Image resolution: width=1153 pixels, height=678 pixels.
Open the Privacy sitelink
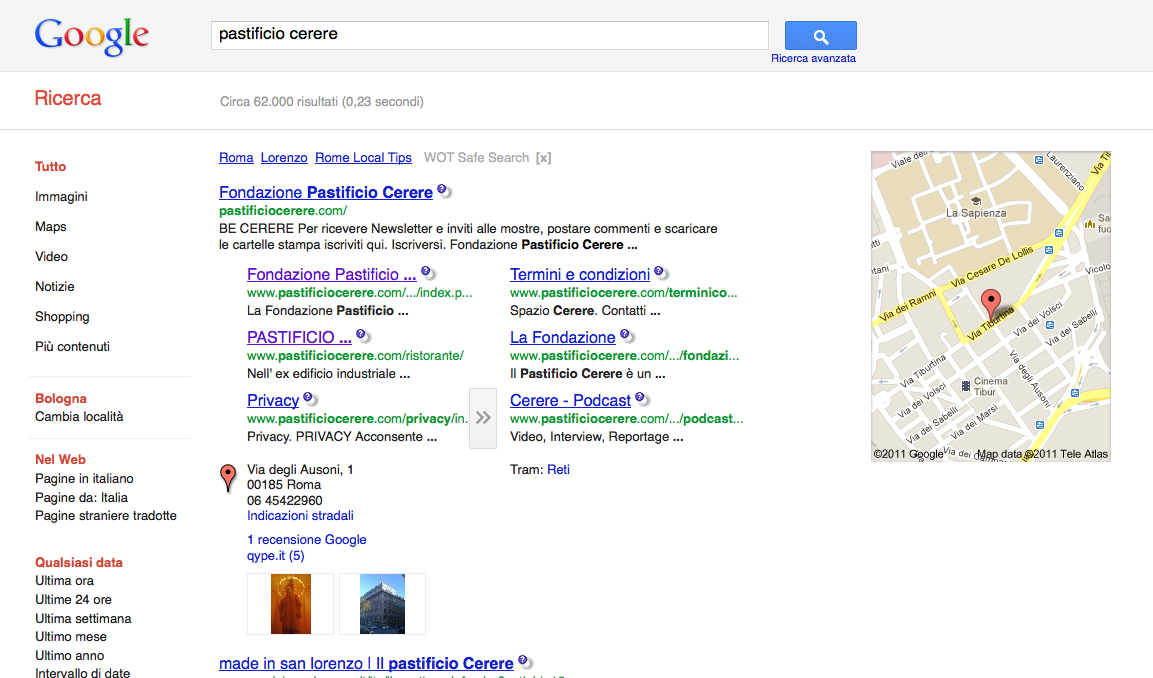tap(273, 401)
